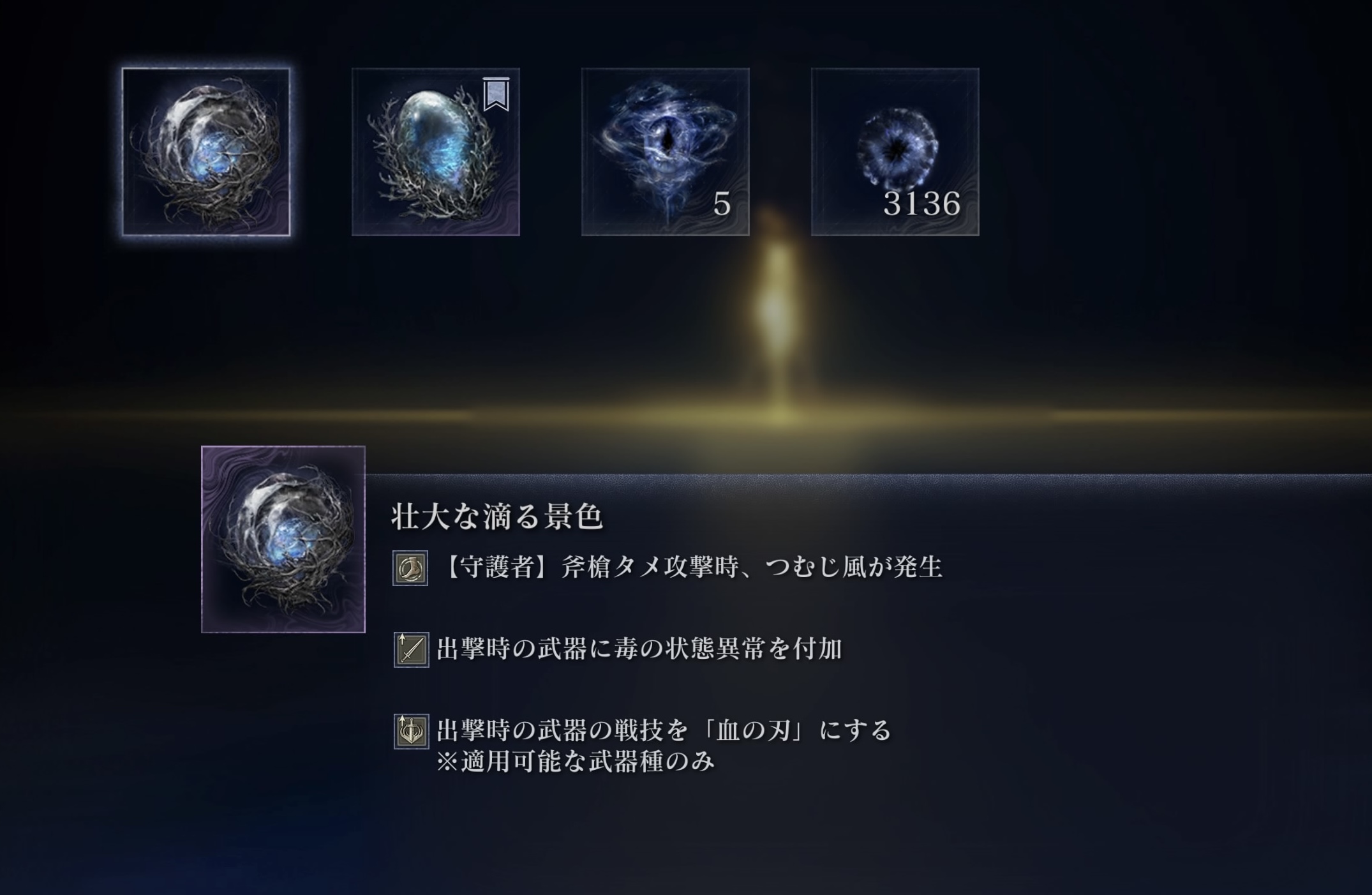Screen dimensions: 1372x895
Task: Click the weapon skill change effect icon
Action: [x=412, y=732]
